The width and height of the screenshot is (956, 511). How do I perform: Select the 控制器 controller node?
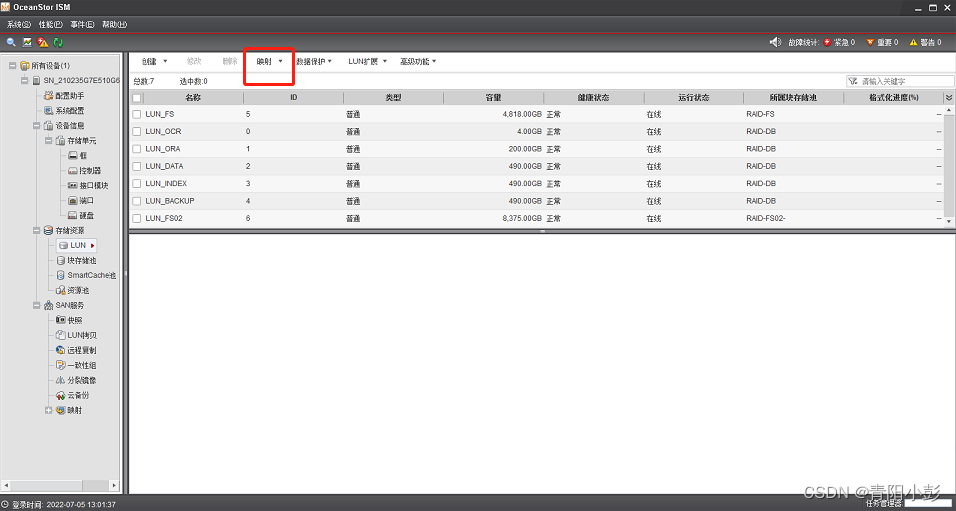84,170
